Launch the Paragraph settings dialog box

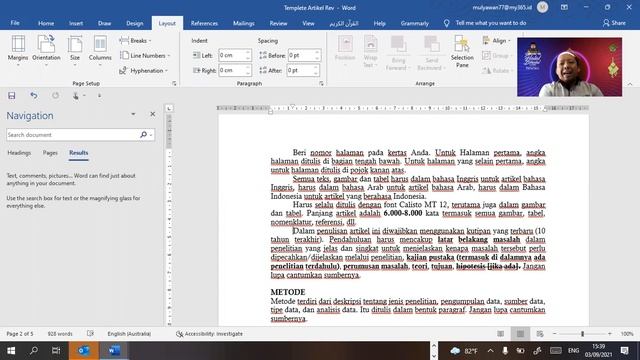(321, 83)
